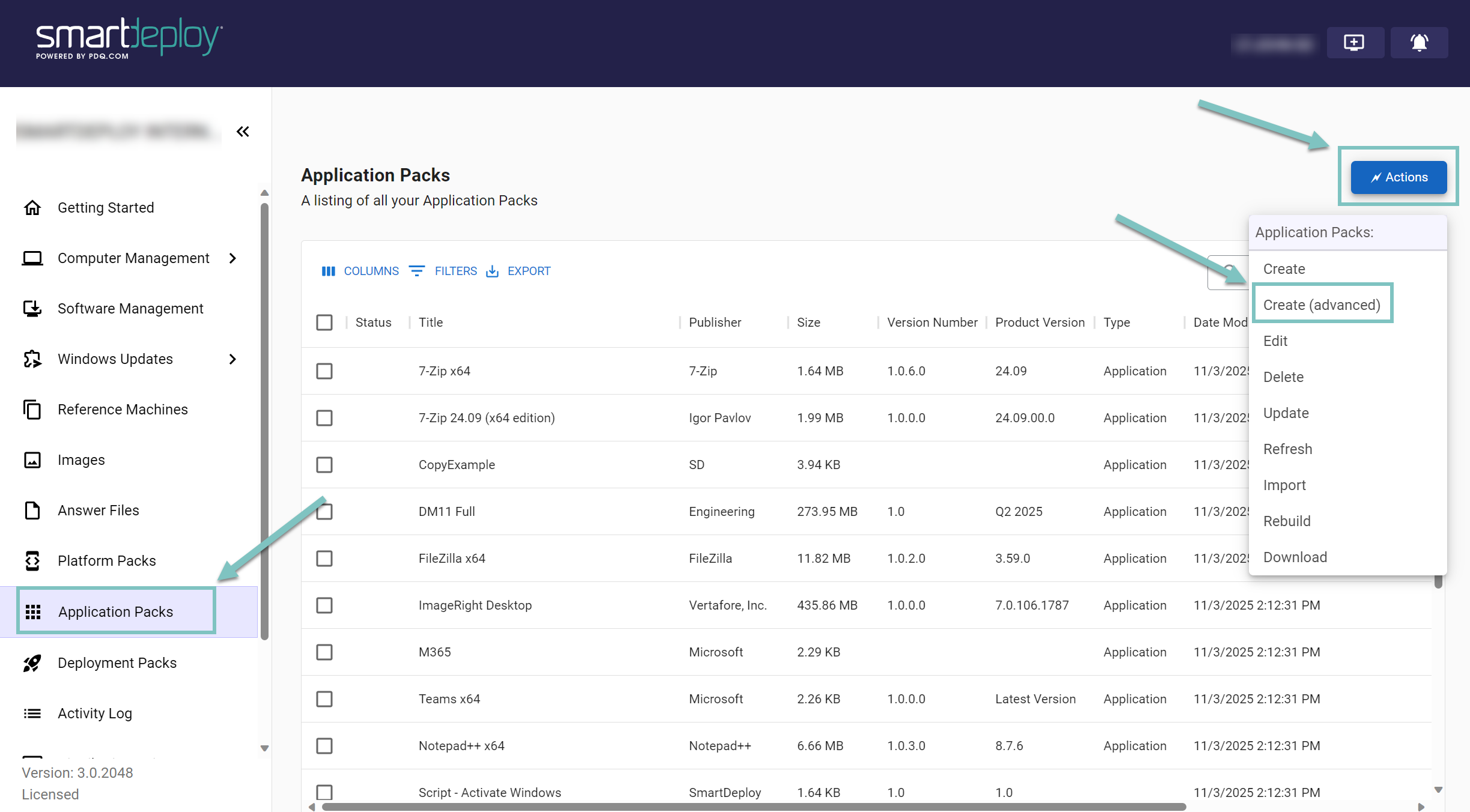Click the Platform Packs icon

click(32, 561)
